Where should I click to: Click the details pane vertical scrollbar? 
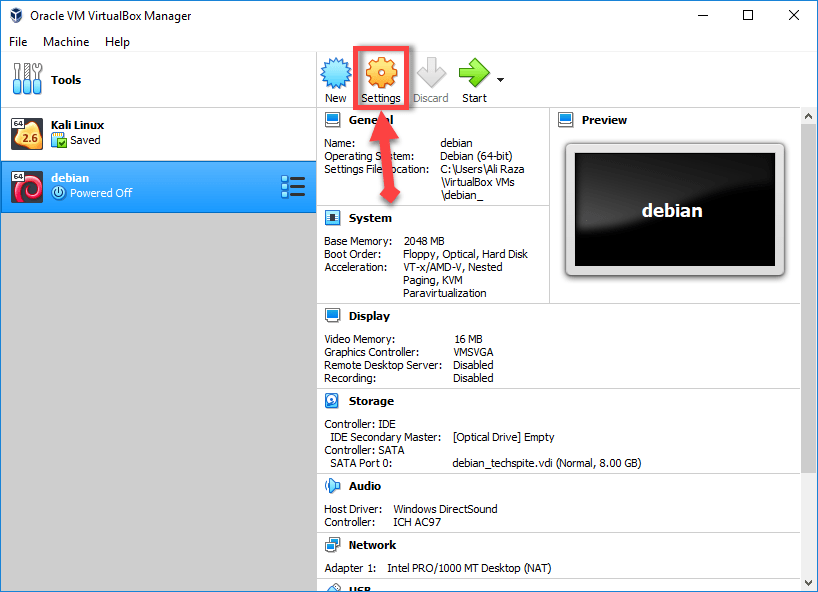point(809,300)
